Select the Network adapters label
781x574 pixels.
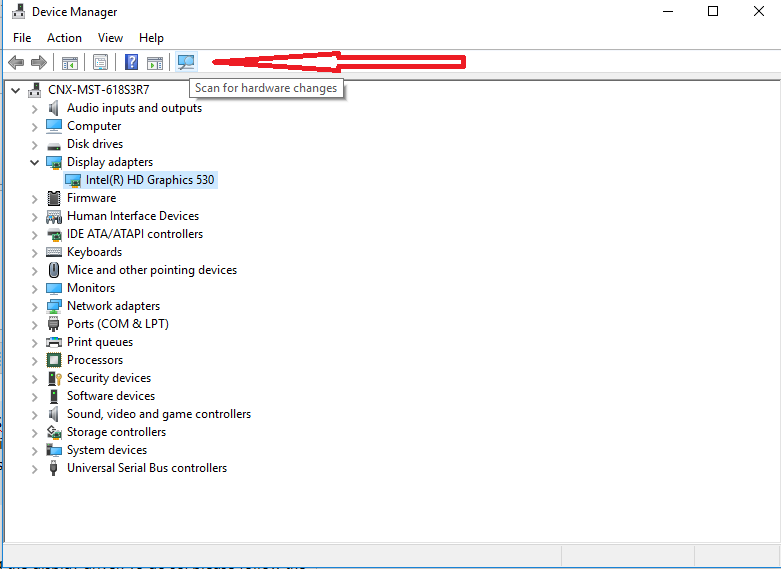click(114, 305)
